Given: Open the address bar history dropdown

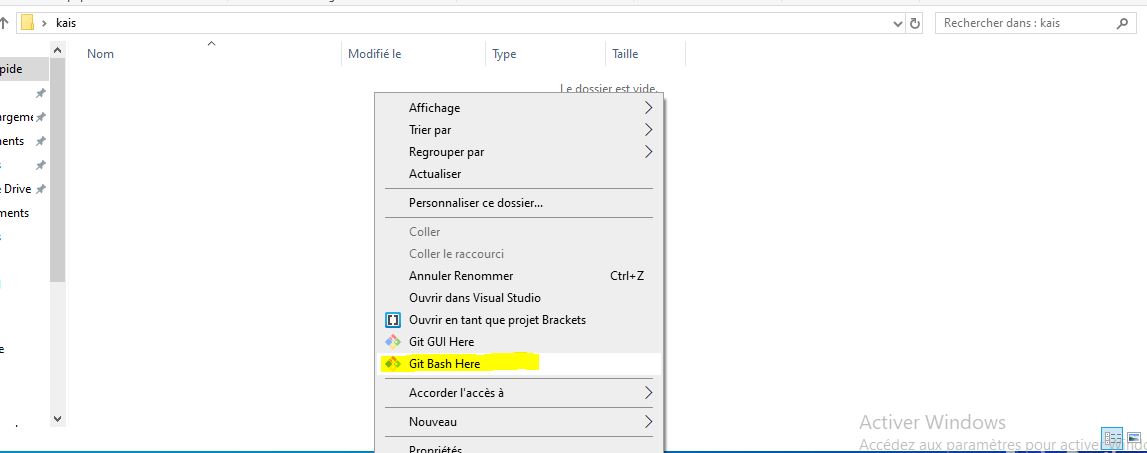Looking at the screenshot, I should pyautogui.click(x=897, y=23).
